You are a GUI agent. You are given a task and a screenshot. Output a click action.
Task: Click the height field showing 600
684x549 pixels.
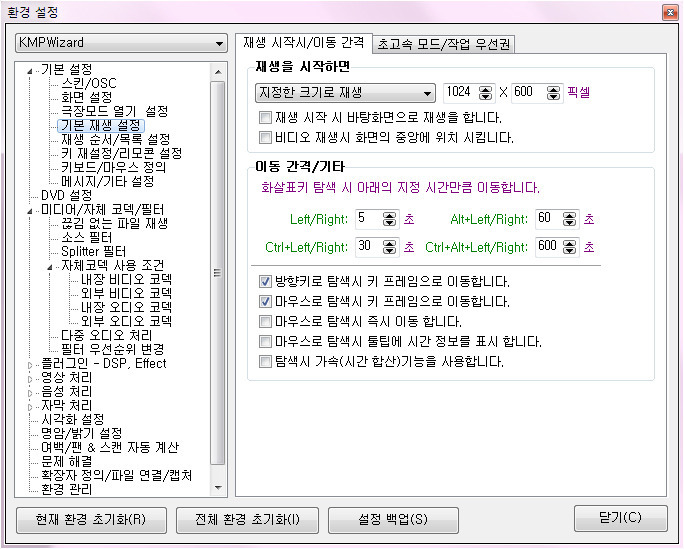(529, 92)
